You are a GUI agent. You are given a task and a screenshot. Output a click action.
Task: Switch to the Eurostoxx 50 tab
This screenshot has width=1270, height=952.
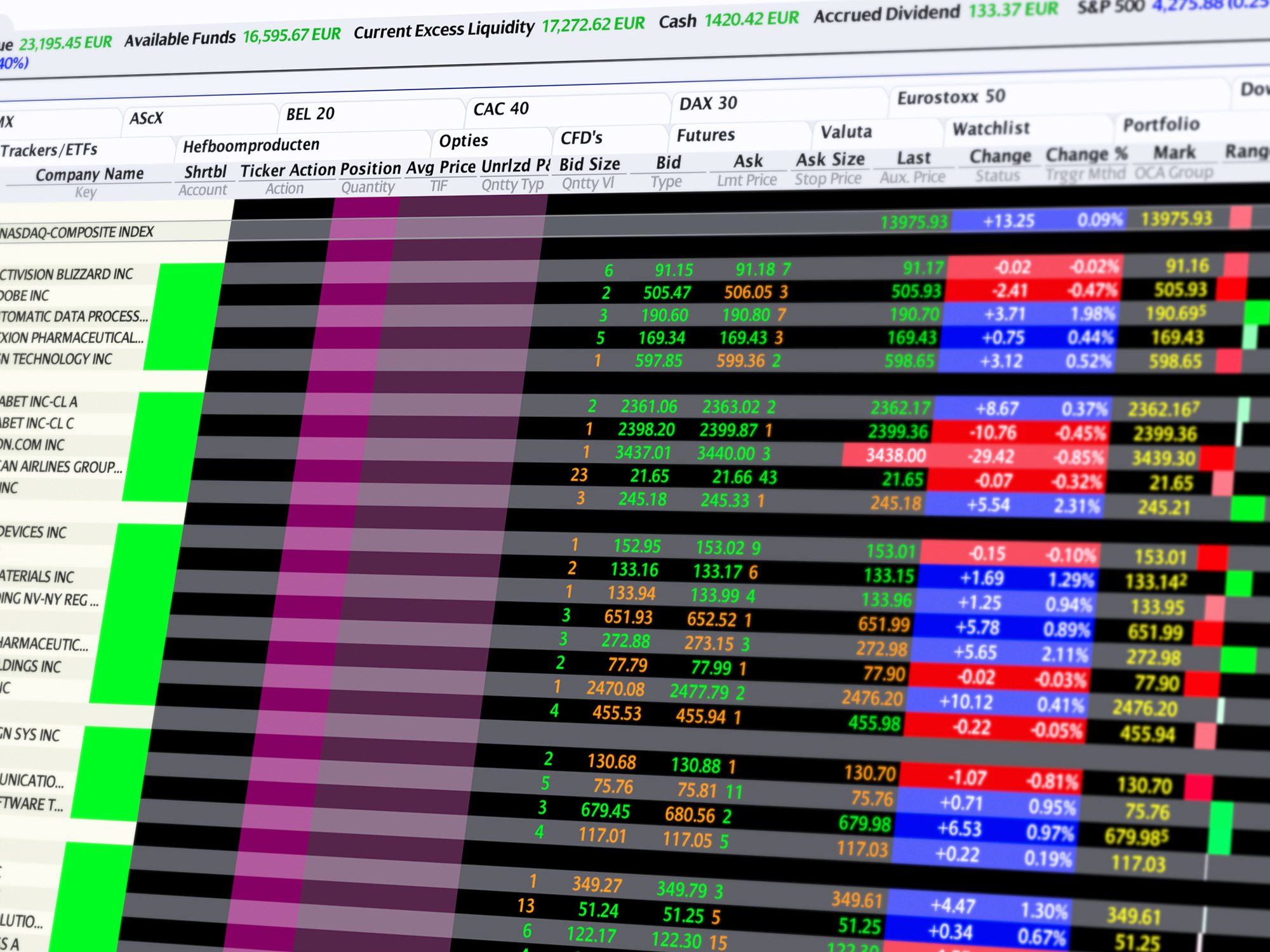(951, 96)
